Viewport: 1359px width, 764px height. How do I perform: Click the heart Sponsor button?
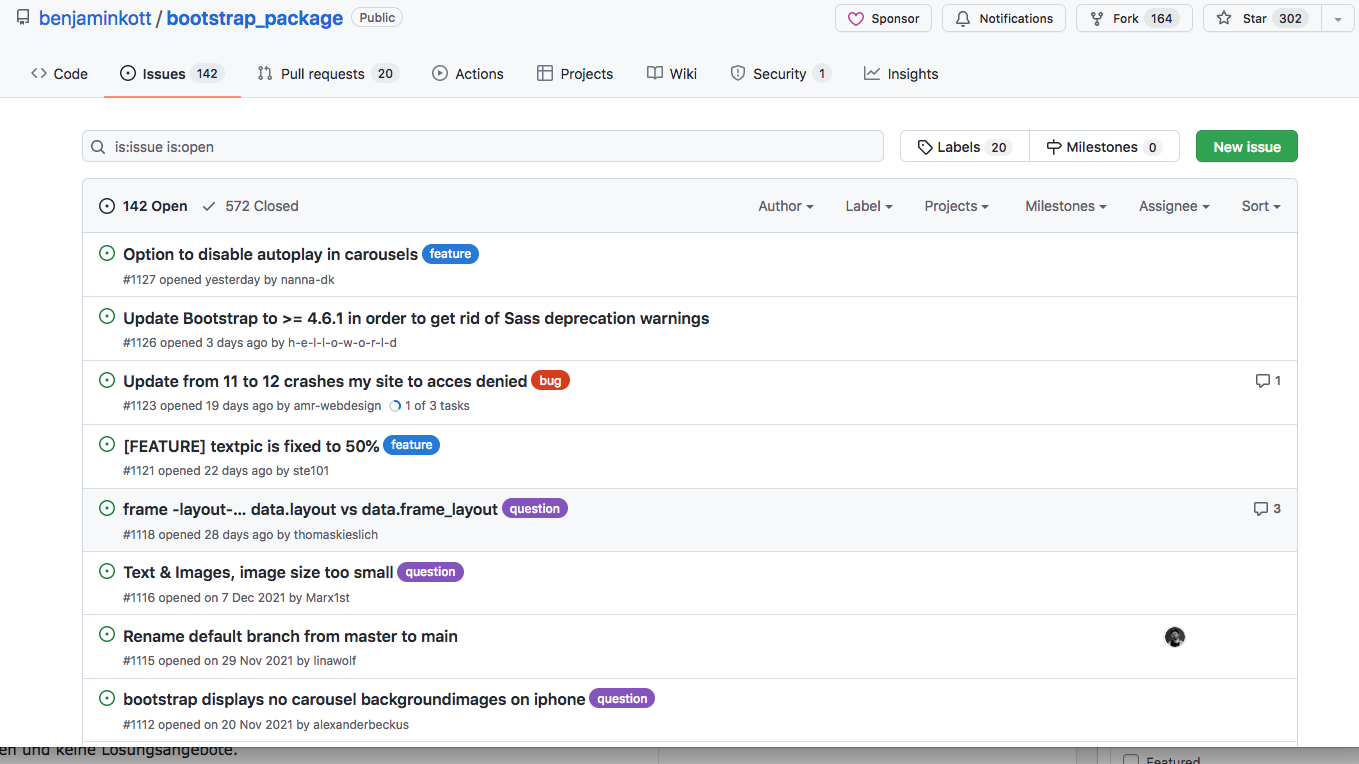click(883, 19)
